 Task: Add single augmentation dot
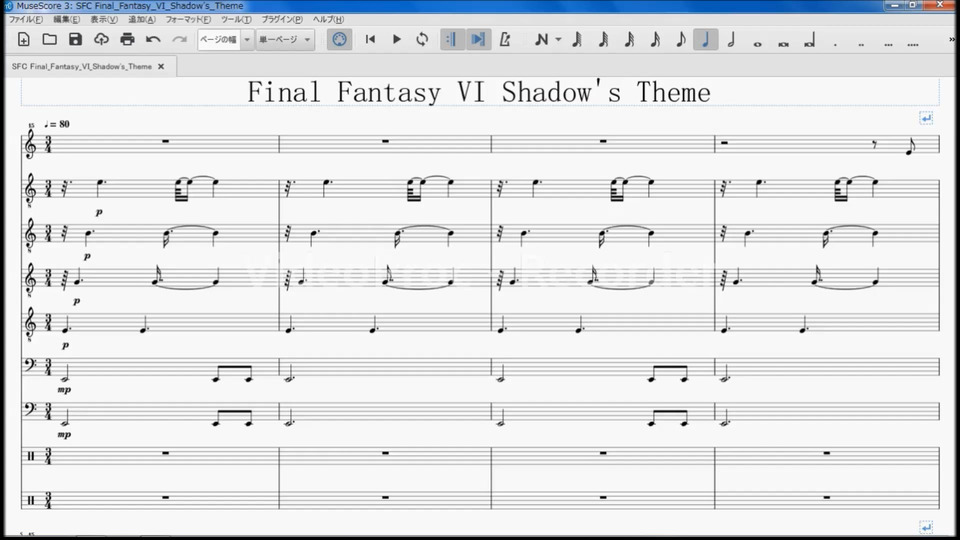(x=836, y=43)
